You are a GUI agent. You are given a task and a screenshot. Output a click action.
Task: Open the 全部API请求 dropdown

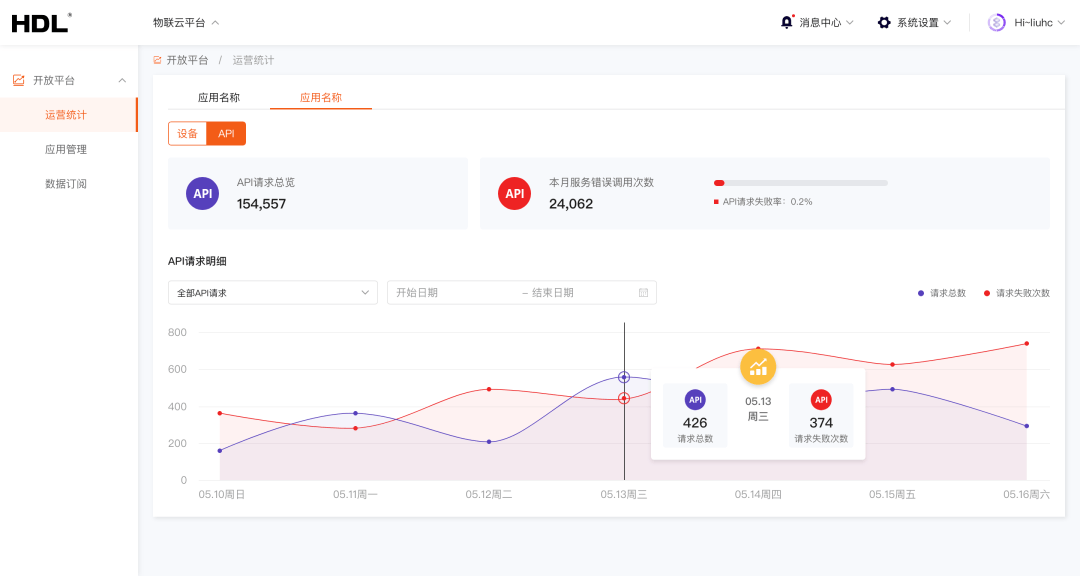point(272,293)
